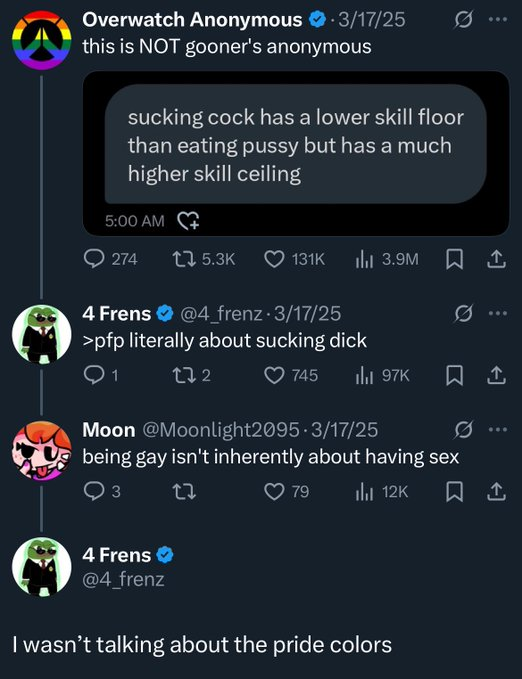Open the @Moonlight2095 profile handle
The width and height of the screenshot is (522, 679).
(x=220, y=430)
